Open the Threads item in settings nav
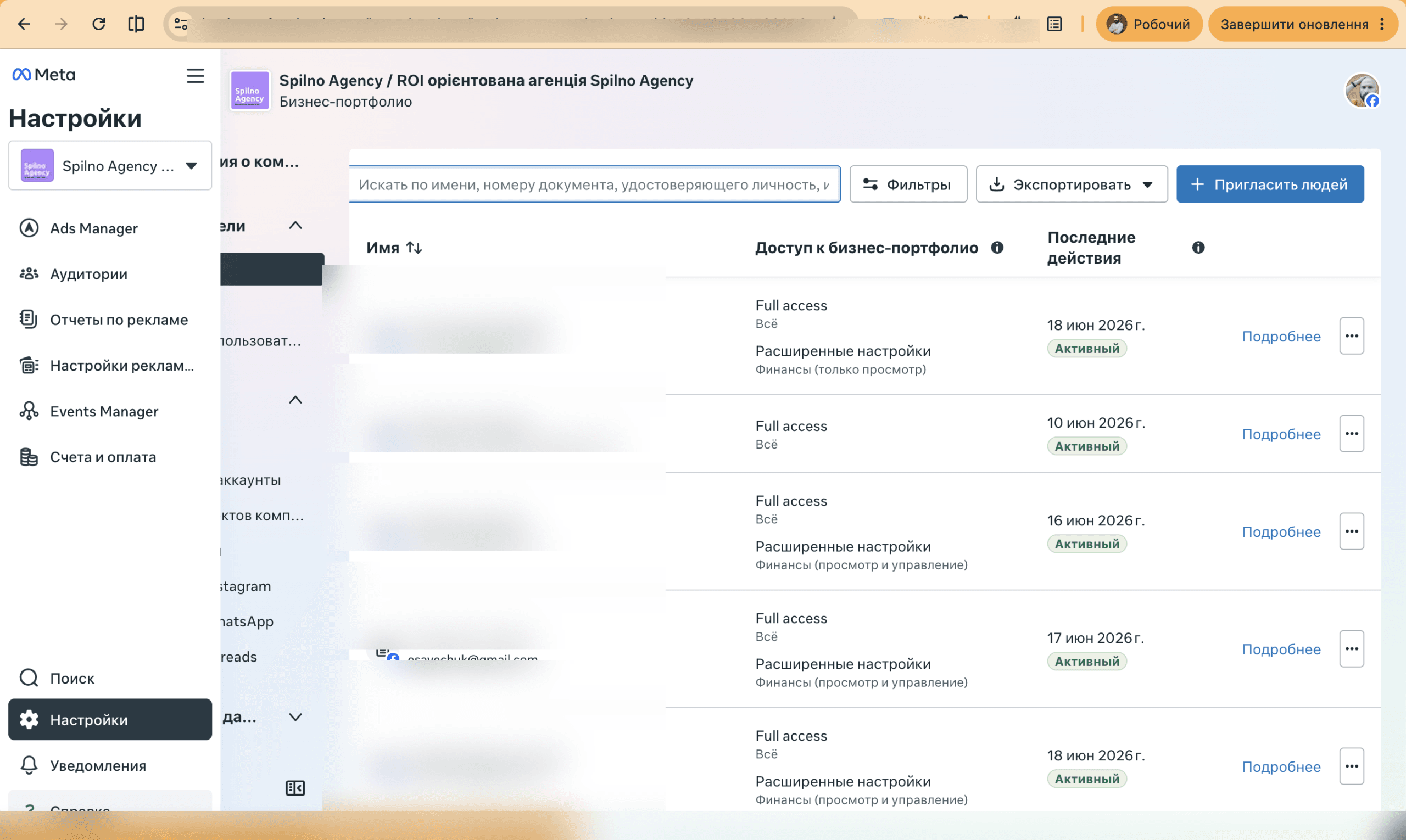This screenshot has height=840, width=1406. (x=239, y=657)
